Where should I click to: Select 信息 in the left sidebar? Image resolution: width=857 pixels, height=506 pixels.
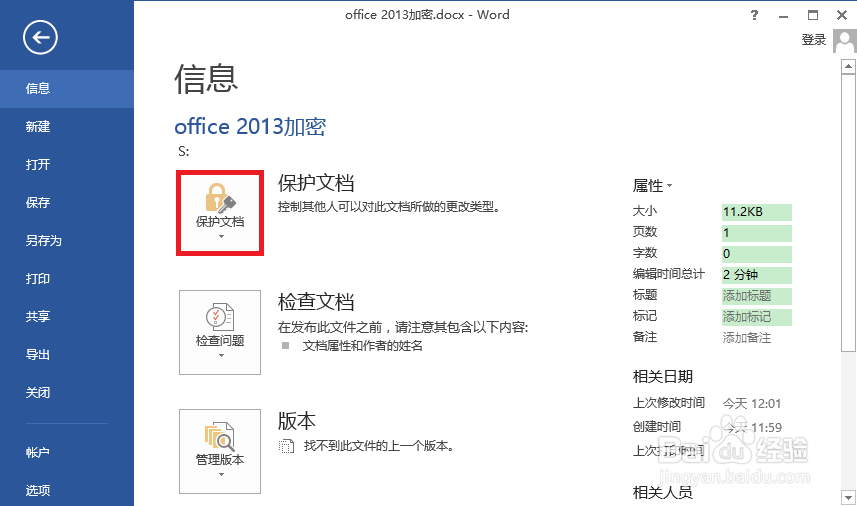pos(67,89)
